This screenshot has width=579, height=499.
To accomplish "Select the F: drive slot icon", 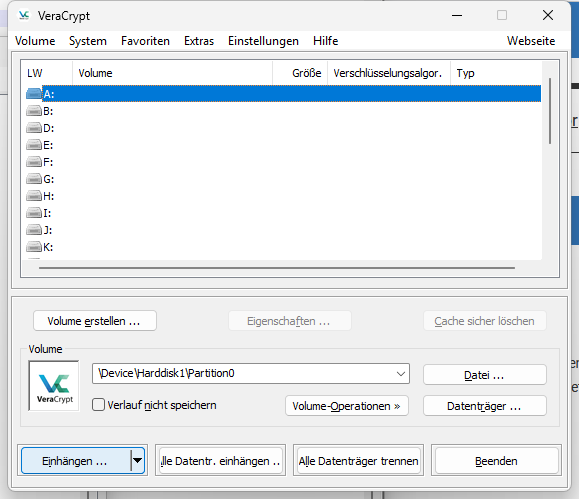I will (x=34, y=162).
